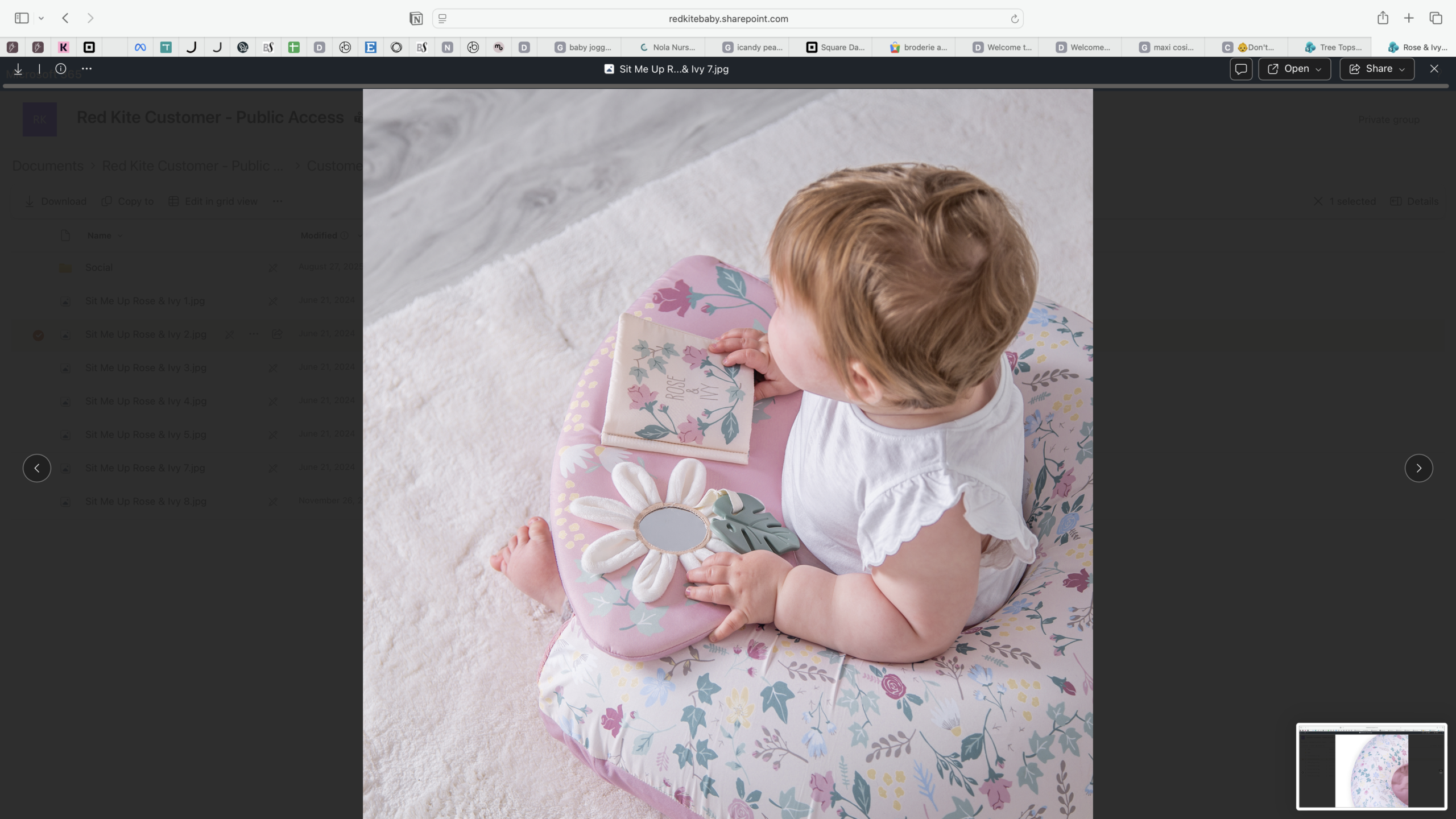Open the sidebar options chevron
Screen dimensions: 1456x819
(41, 18)
